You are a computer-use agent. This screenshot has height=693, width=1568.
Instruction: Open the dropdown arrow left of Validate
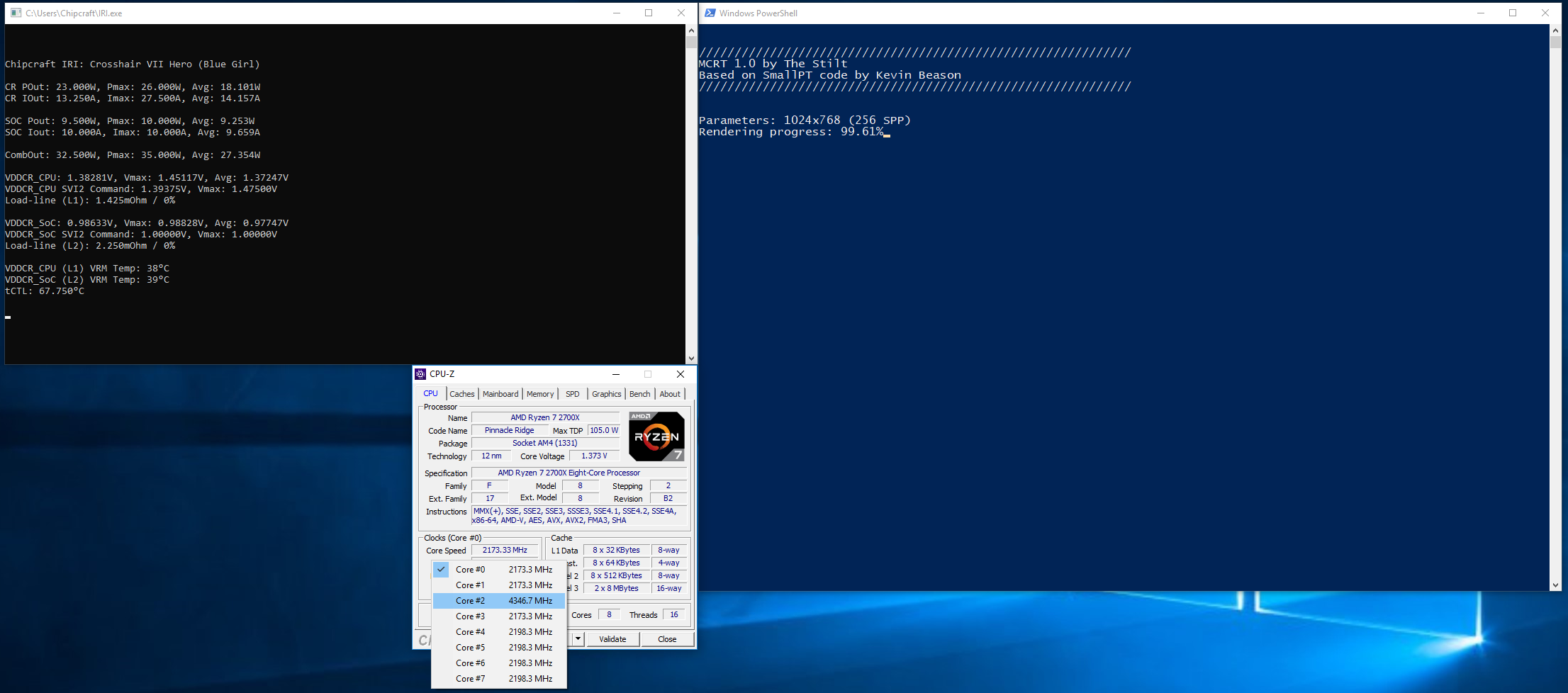coord(578,639)
